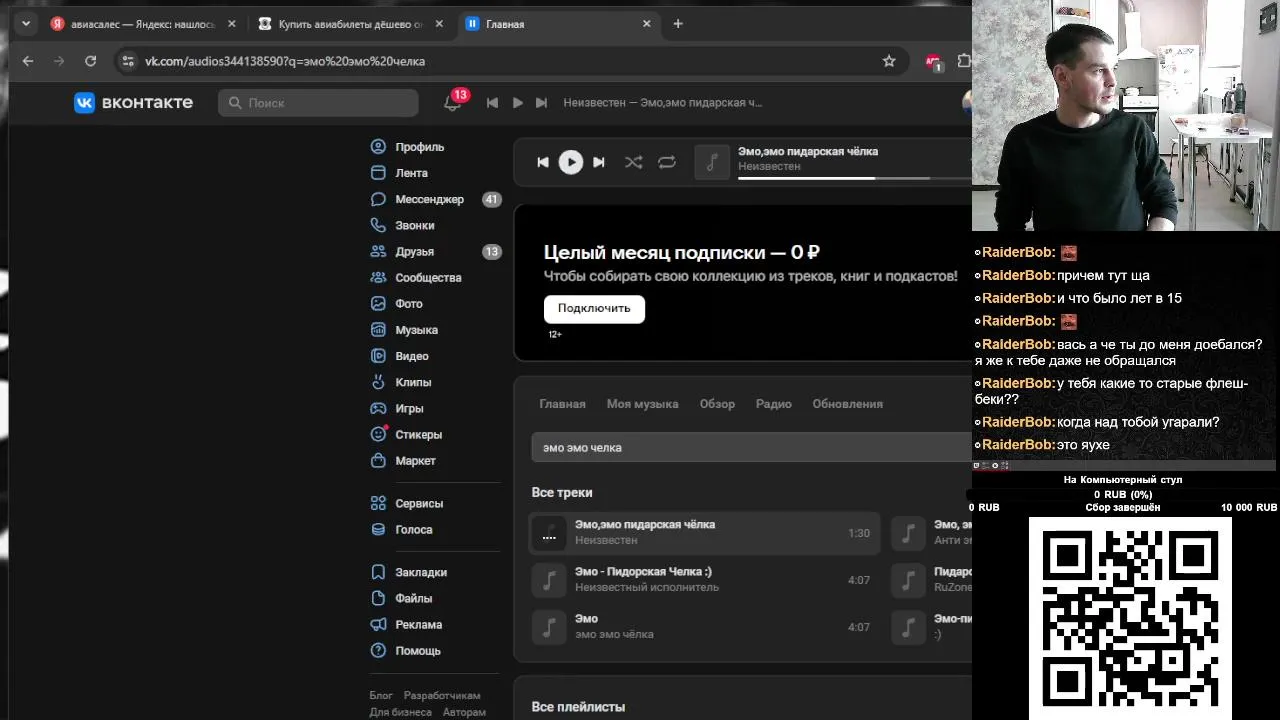The height and width of the screenshot is (720, 1280).
Task: Click the notifications bell icon
Action: (452, 102)
